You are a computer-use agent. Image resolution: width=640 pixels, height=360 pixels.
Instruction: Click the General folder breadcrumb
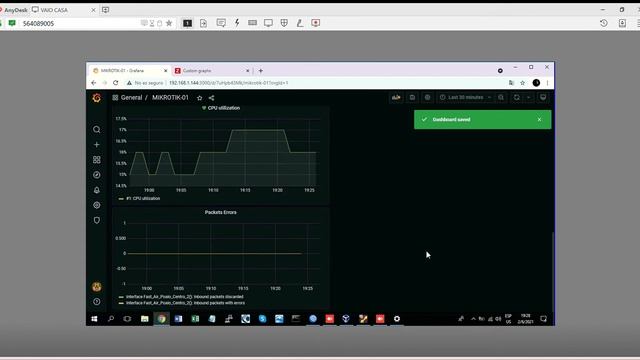[x=131, y=98]
